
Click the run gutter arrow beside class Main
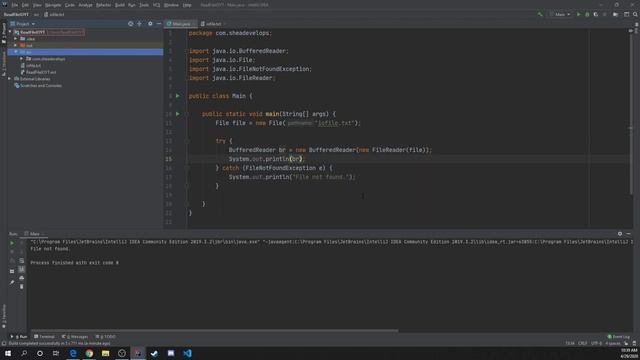[x=178, y=96]
